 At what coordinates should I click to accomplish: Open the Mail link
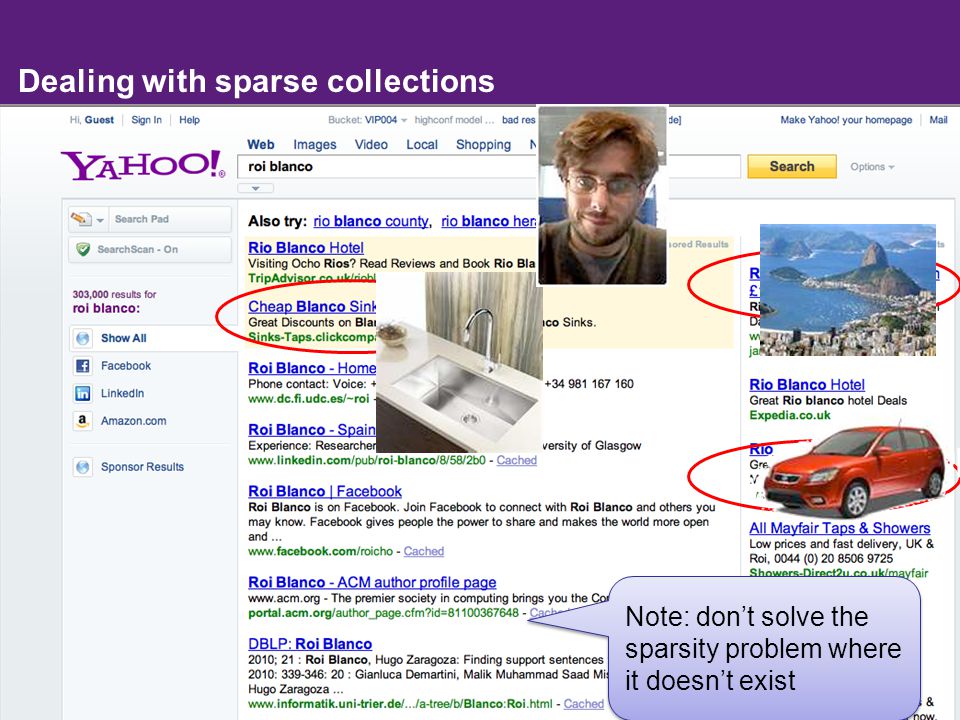tap(938, 120)
